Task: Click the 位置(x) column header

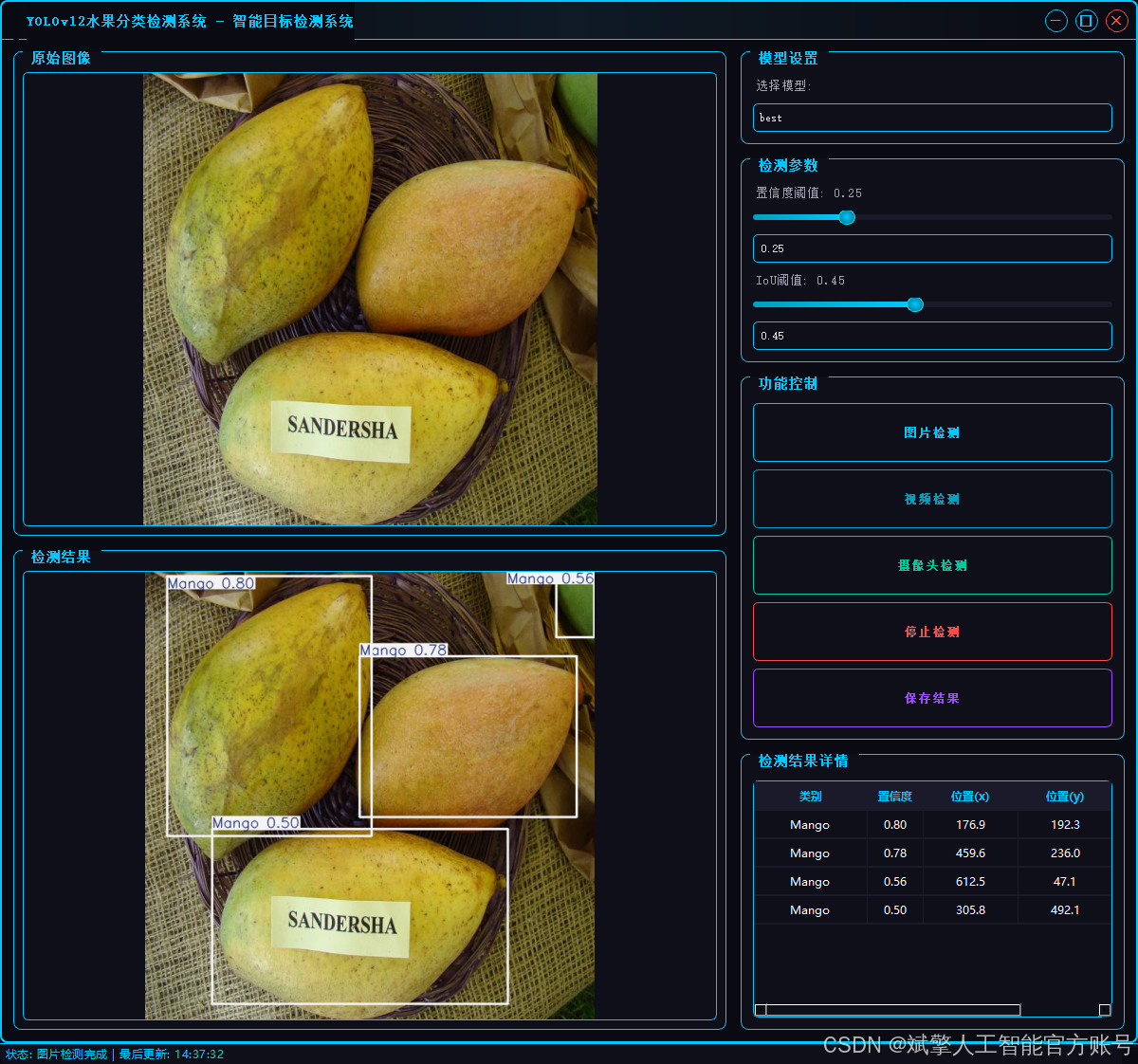Action: point(970,797)
